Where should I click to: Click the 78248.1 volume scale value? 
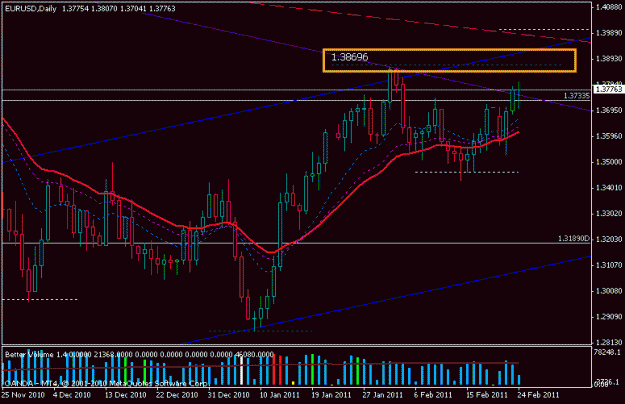pyautogui.click(x=607, y=352)
